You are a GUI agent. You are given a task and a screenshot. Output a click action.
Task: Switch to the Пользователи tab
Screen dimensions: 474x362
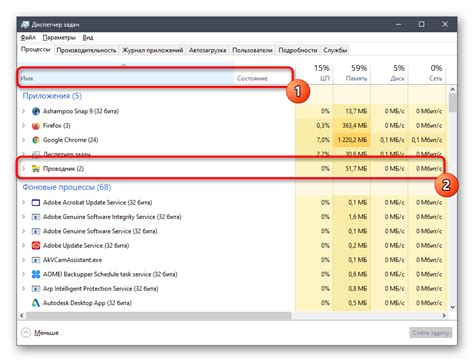click(252, 50)
